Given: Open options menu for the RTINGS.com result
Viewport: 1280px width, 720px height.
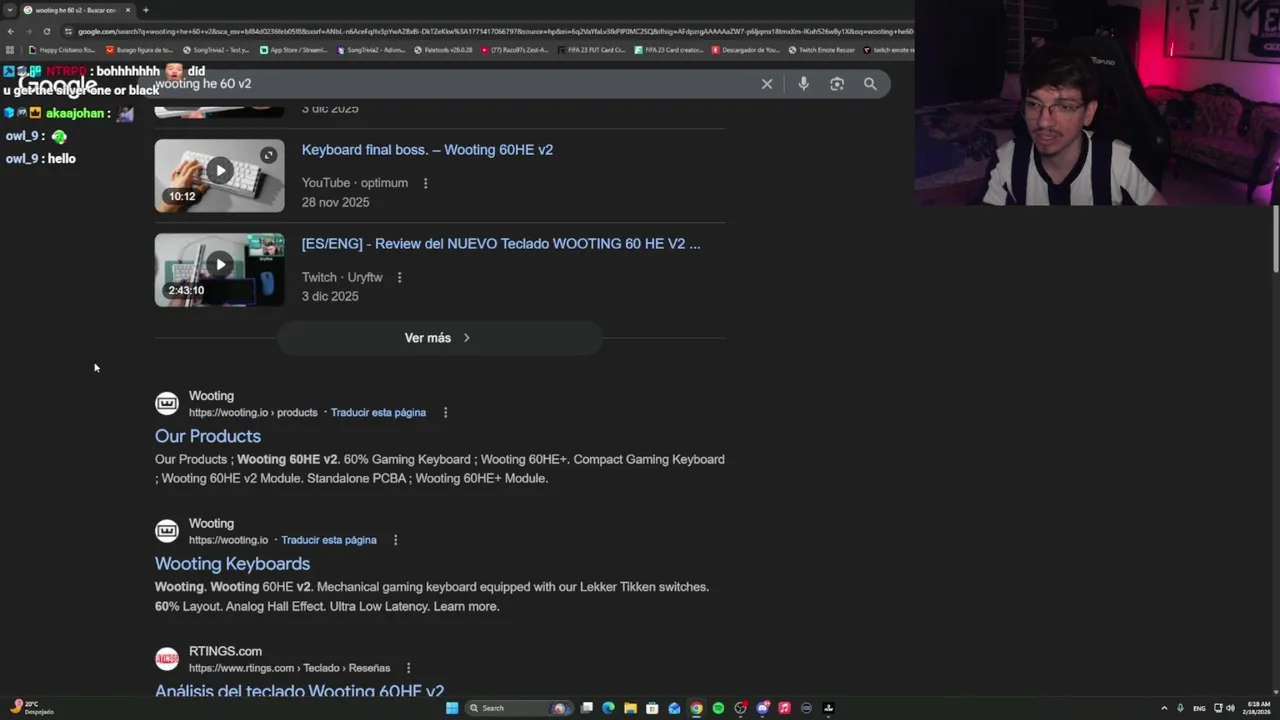Looking at the screenshot, I should [x=408, y=668].
